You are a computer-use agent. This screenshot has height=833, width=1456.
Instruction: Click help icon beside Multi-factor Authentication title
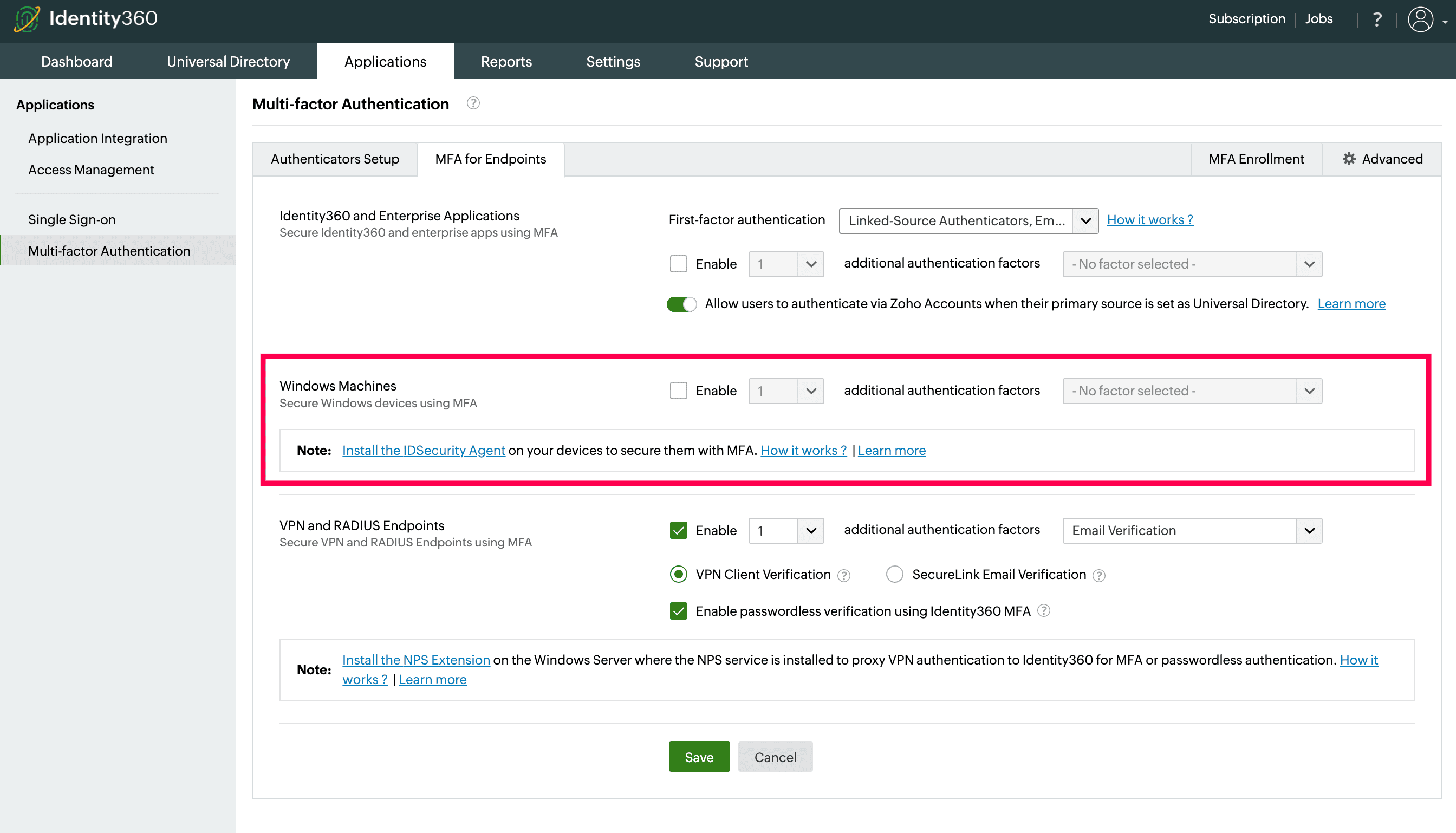472,103
